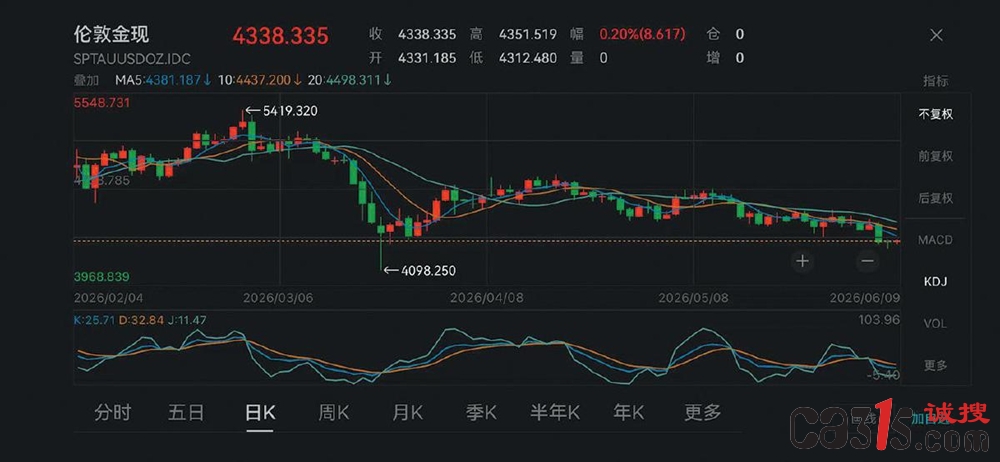Switch to 周K weekly chart tab
Image resolution: width=1000 pixels, height=462 pixels.
(334, 413)
